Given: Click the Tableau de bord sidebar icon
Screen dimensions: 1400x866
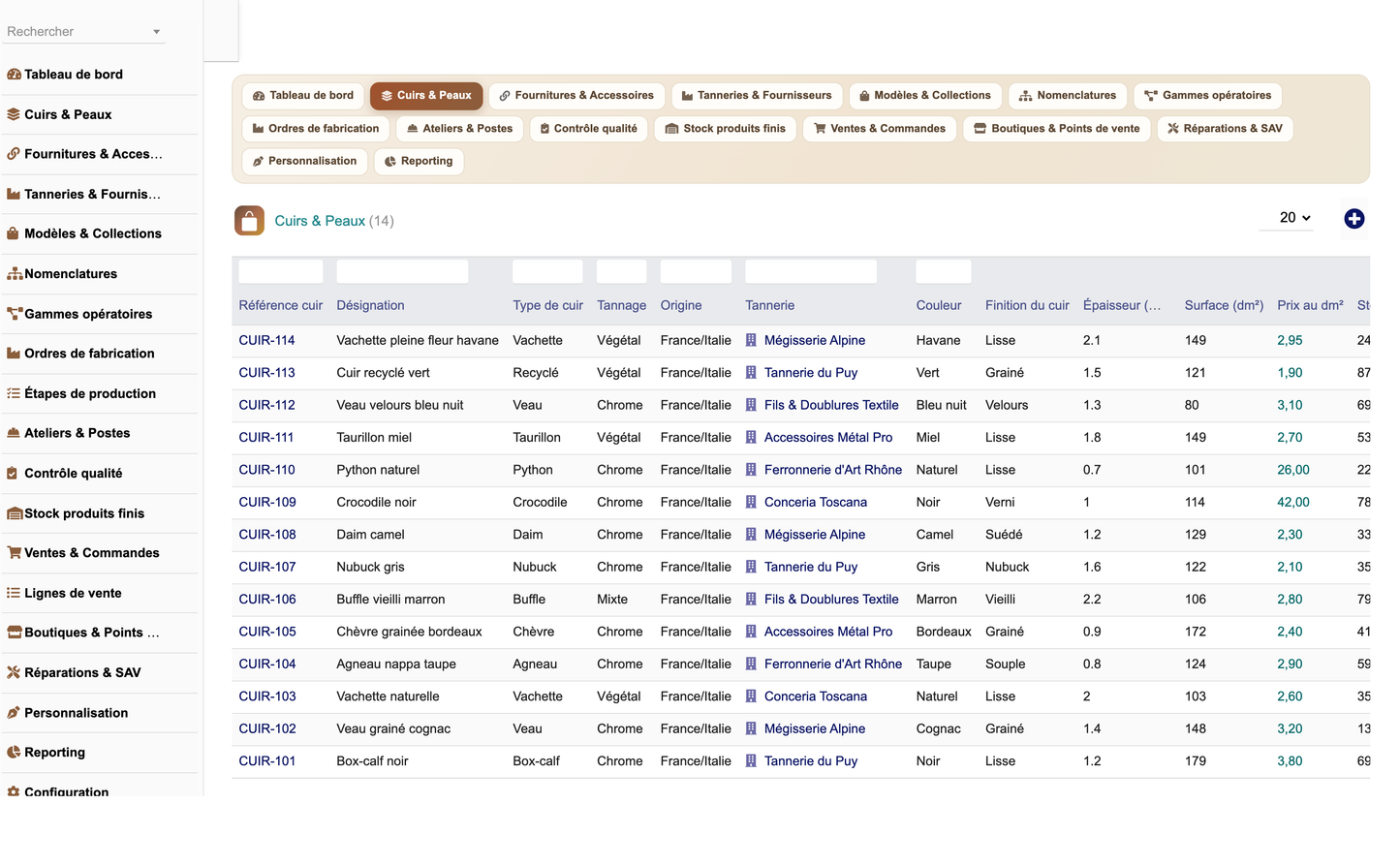Looking at the screenshot, I should coord(14,75).
